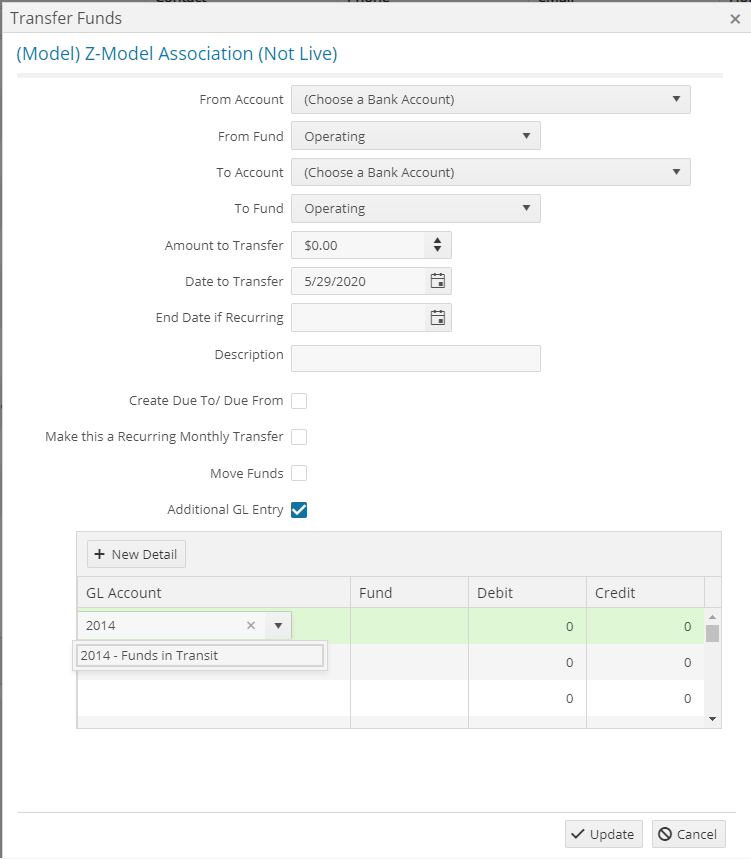Click the Fund cell in the highlighted row
Screen dimensions: 751x859
click(x=409, y=626)
